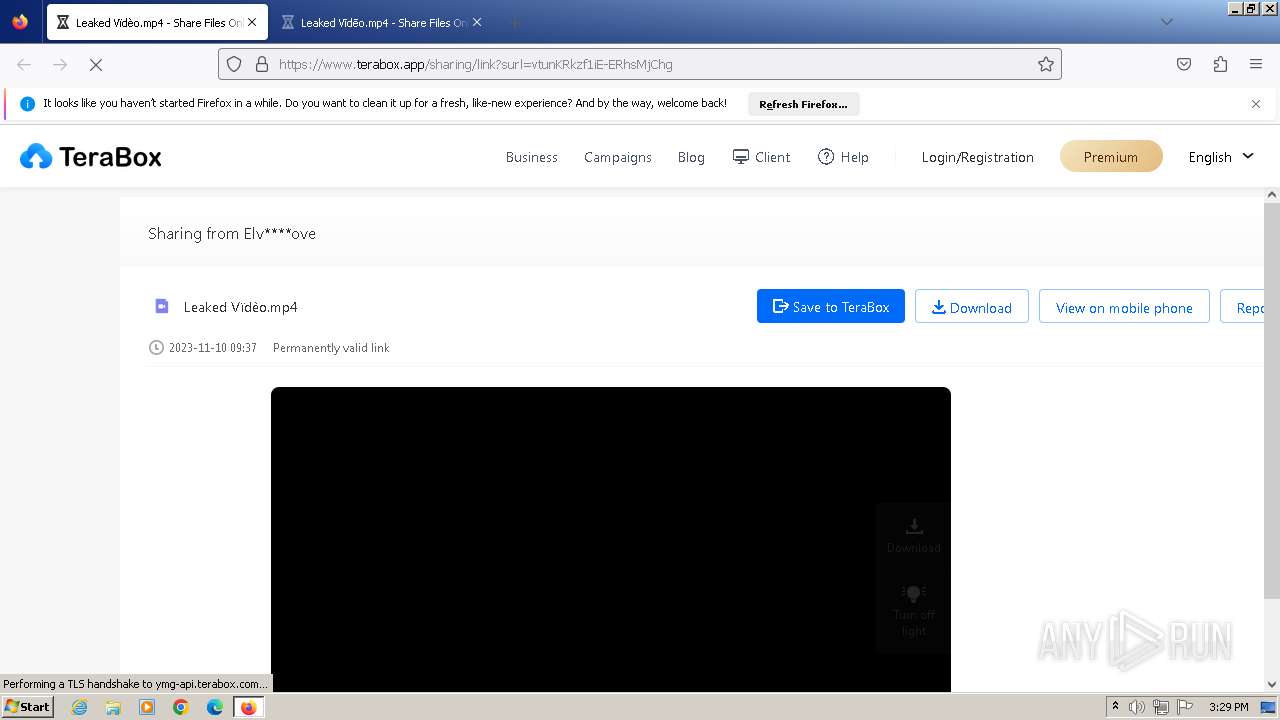This screenshot has width=1280, height=720.
Task: Open File Explorer from taskbar
Action: tap(113, 707)
